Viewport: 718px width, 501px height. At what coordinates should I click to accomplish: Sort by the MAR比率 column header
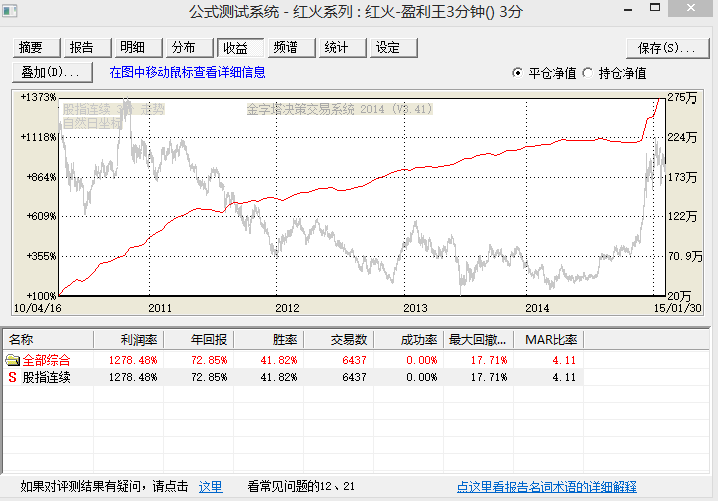pyautogui.click(x=551, y=339)
